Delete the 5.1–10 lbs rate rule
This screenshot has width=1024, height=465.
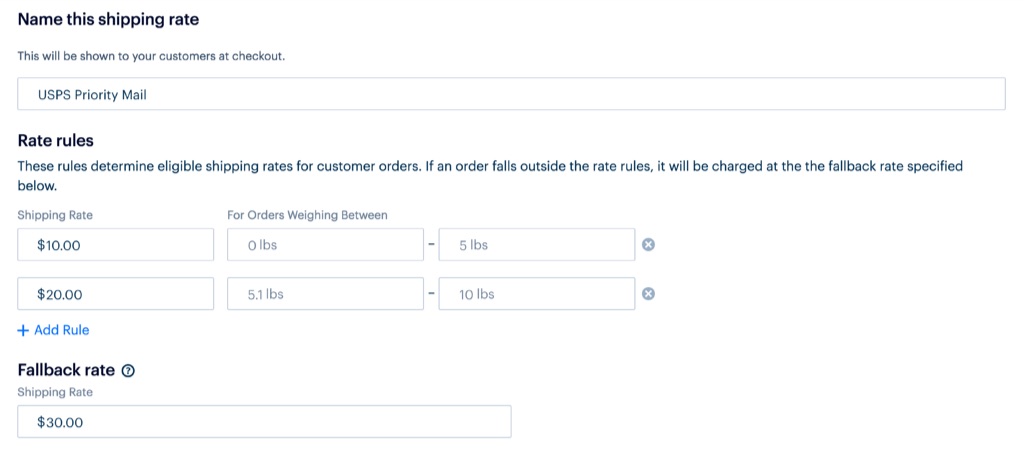(x=648, y=294)
